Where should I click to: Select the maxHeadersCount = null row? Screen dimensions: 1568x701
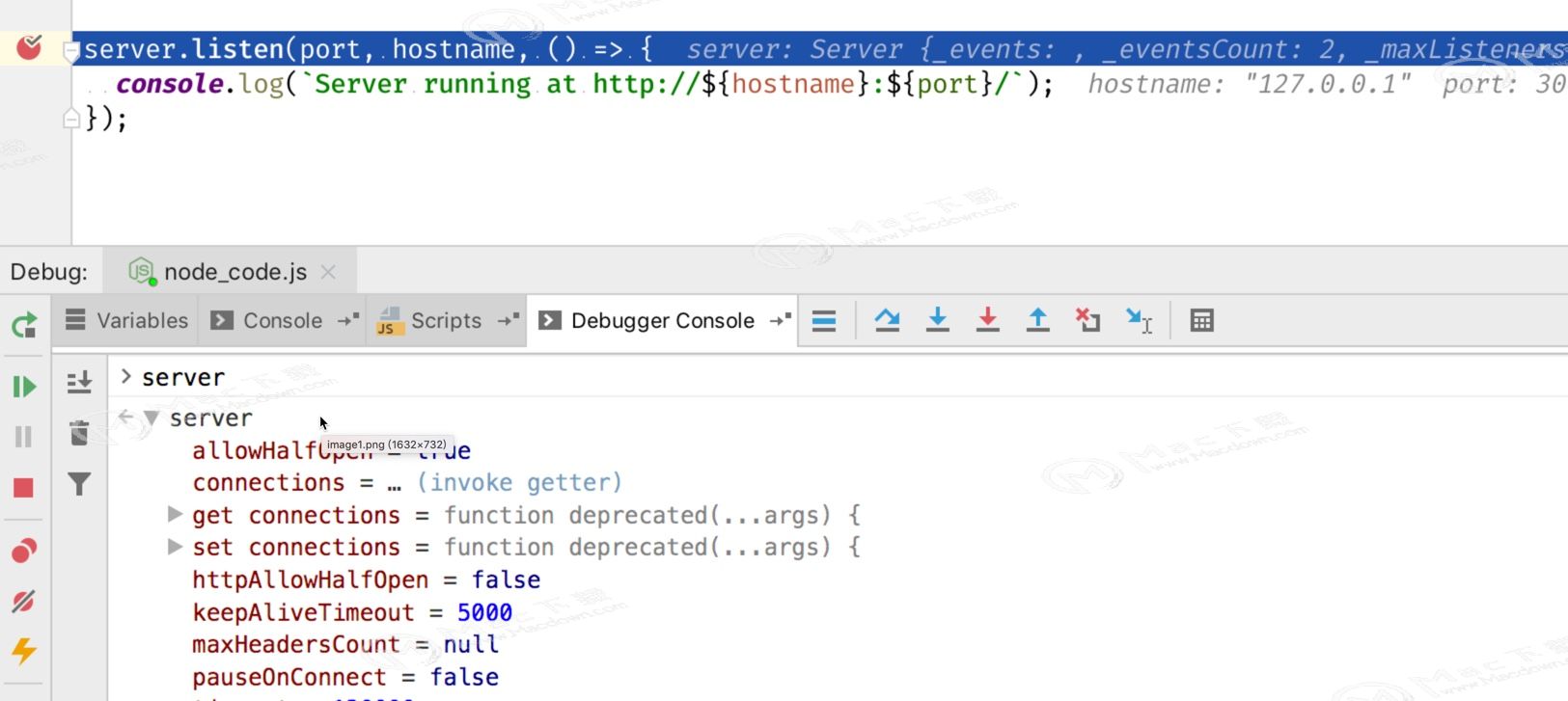point(345,644)
